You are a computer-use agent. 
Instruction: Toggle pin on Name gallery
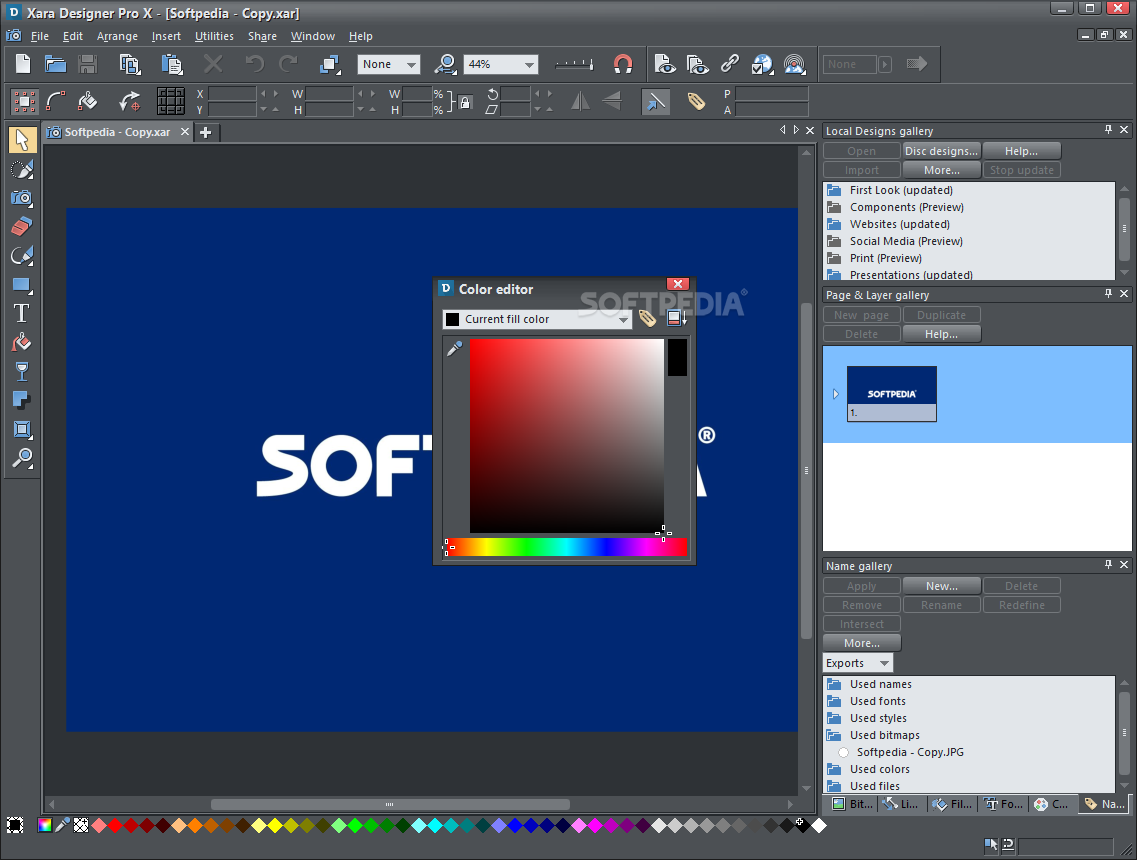(x=1108, y=565)
